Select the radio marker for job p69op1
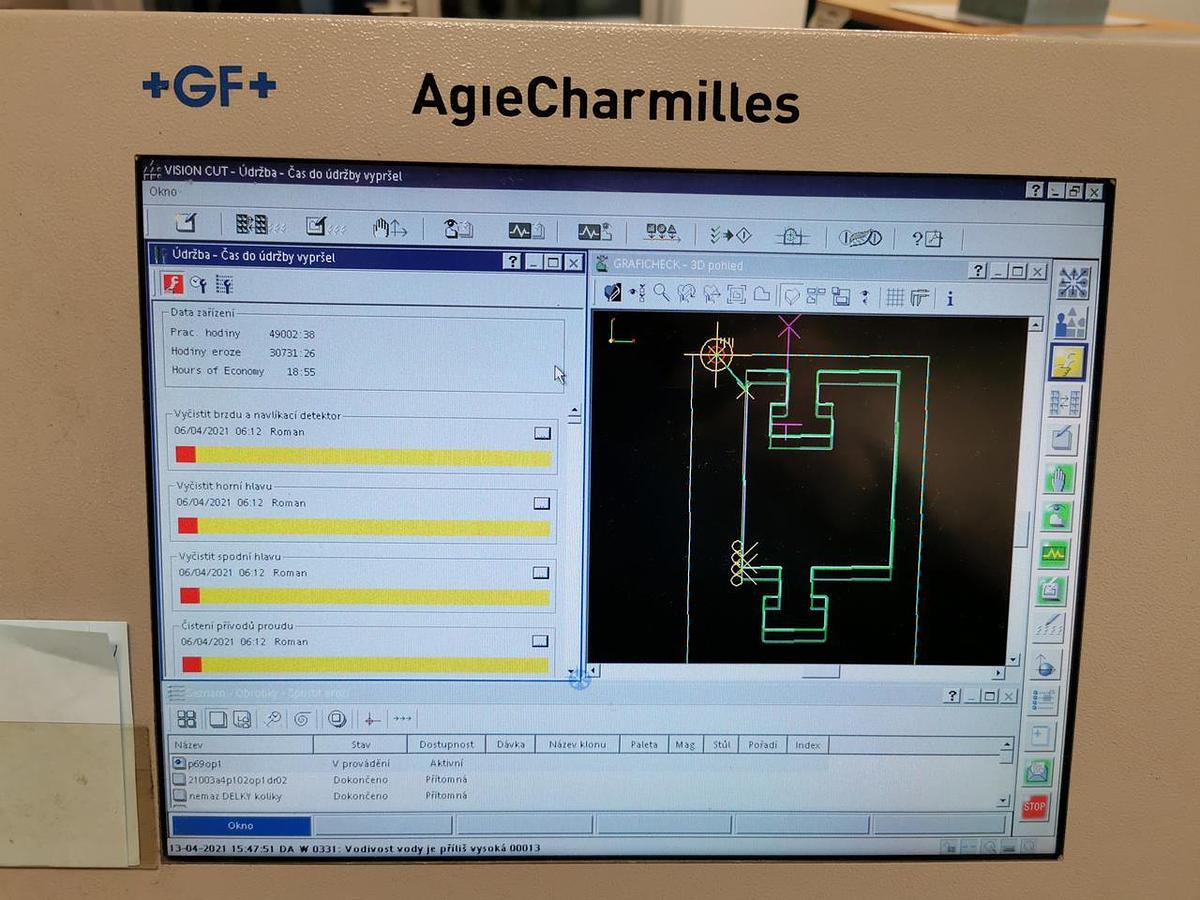This screenshot has height=900, width=1200. [180, 763]
